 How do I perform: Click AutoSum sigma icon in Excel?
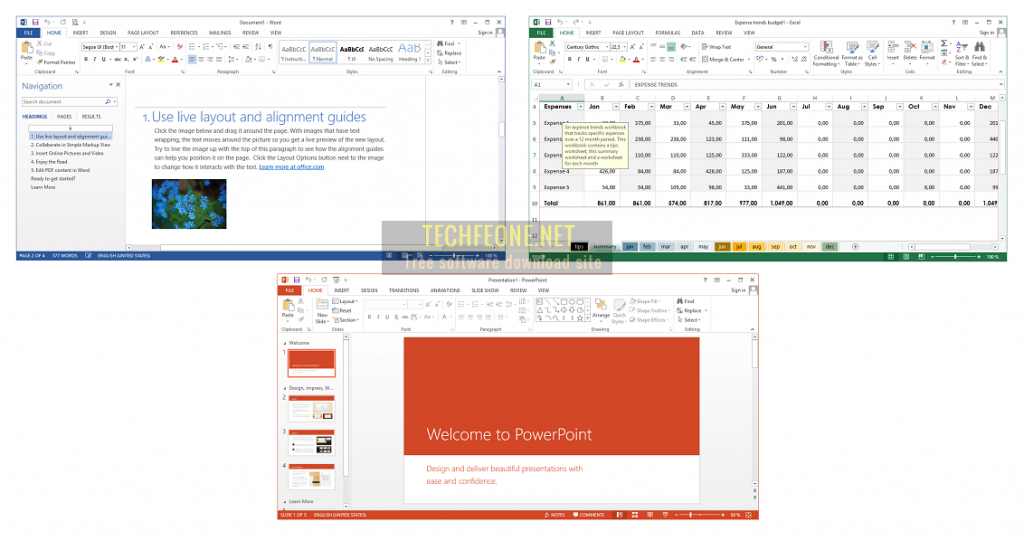[944, 44]
